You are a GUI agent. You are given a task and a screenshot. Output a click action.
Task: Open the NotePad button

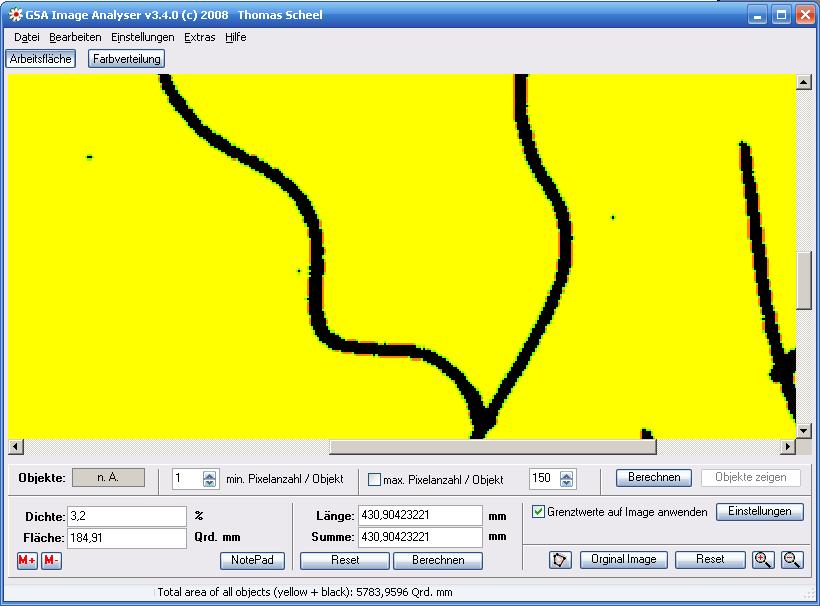[252, 560]
